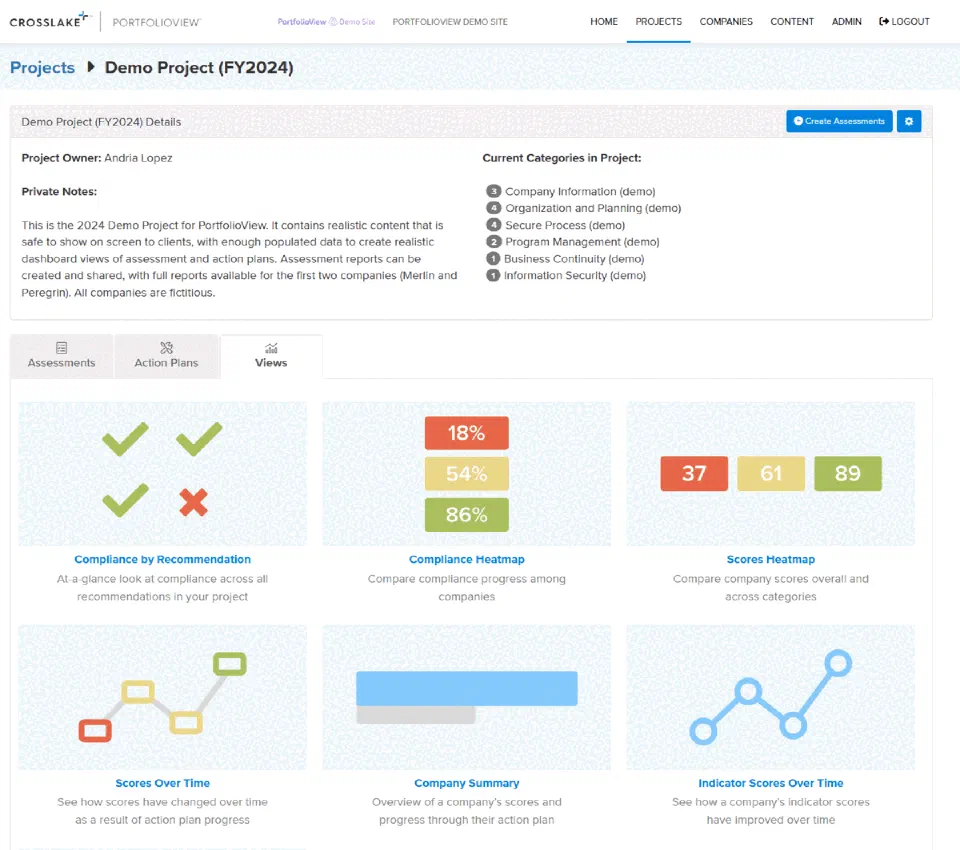Click the Demo Project (FY2024) page title
This screenshot has height=850, width=960.
(199, 67)
